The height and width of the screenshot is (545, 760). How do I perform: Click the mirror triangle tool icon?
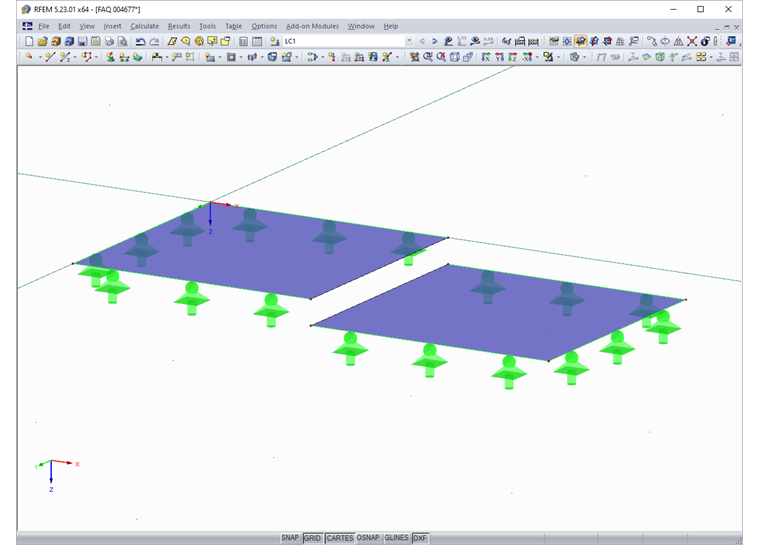click(679, 41)
